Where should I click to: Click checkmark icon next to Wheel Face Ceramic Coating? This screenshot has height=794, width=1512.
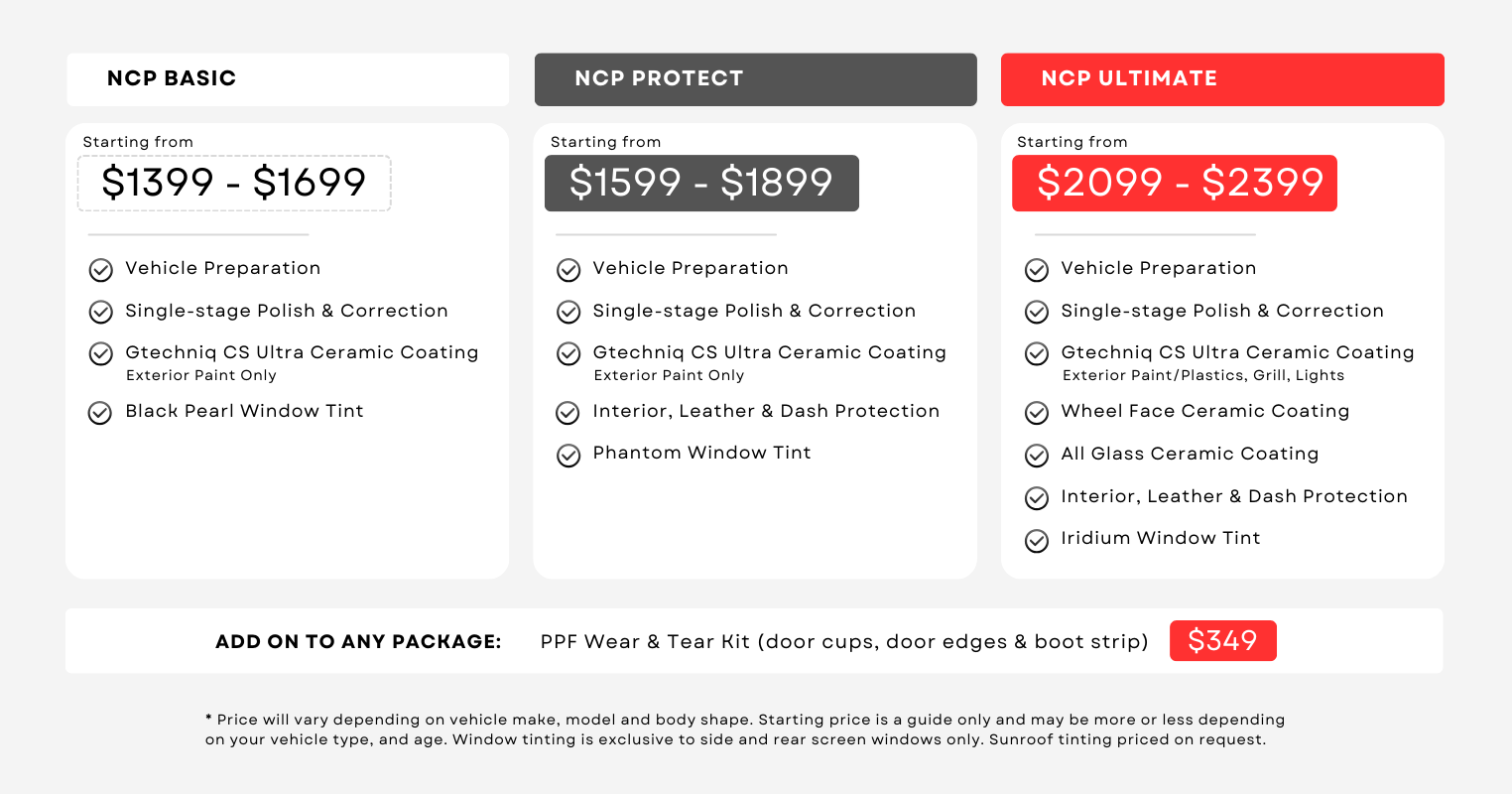1037,413
